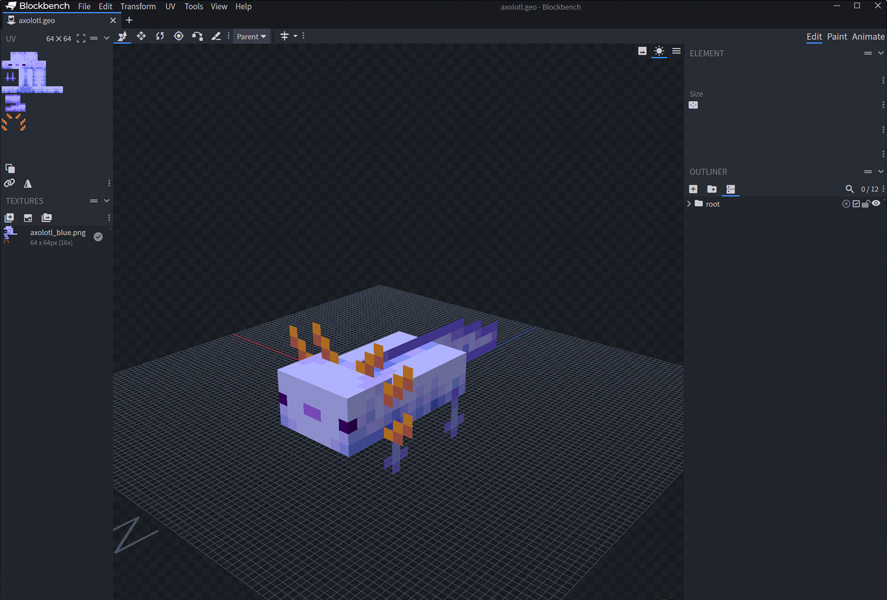This screenshot has width=887, height=600.
Task: Open Textures toolbar more options
Action: point(109,218)
